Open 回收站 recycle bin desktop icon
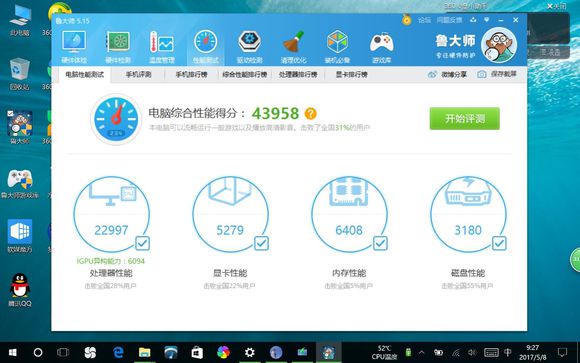The height and width of the screenshot is (363, 580). pyautogui.click(x=20, y=74)
